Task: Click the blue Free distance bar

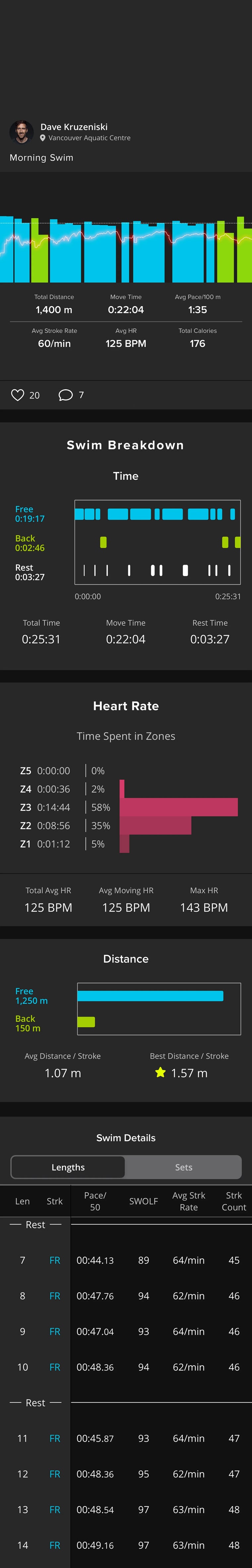Action: click(x=150, y=996)
